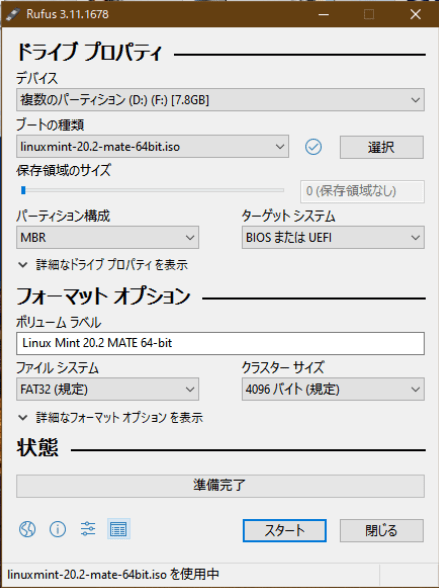The width and height of the screenshot is (439, 588).
Task: Open the デバイス device dropdown
Action: (220, 100)
